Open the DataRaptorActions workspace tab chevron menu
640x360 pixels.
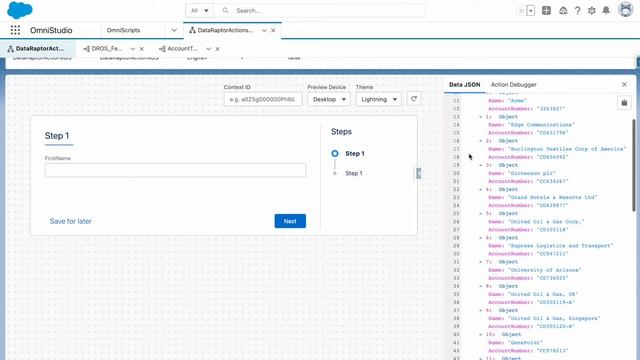[x=264, y=31]
